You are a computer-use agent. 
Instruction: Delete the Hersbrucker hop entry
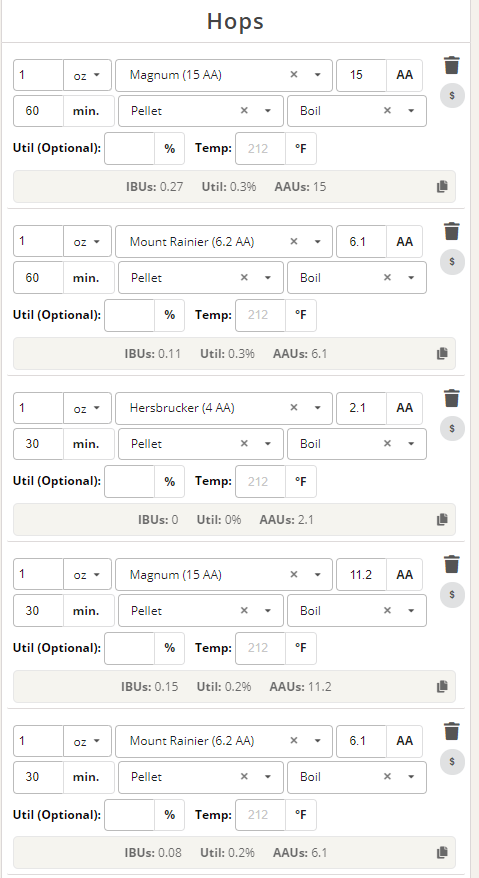452,398
